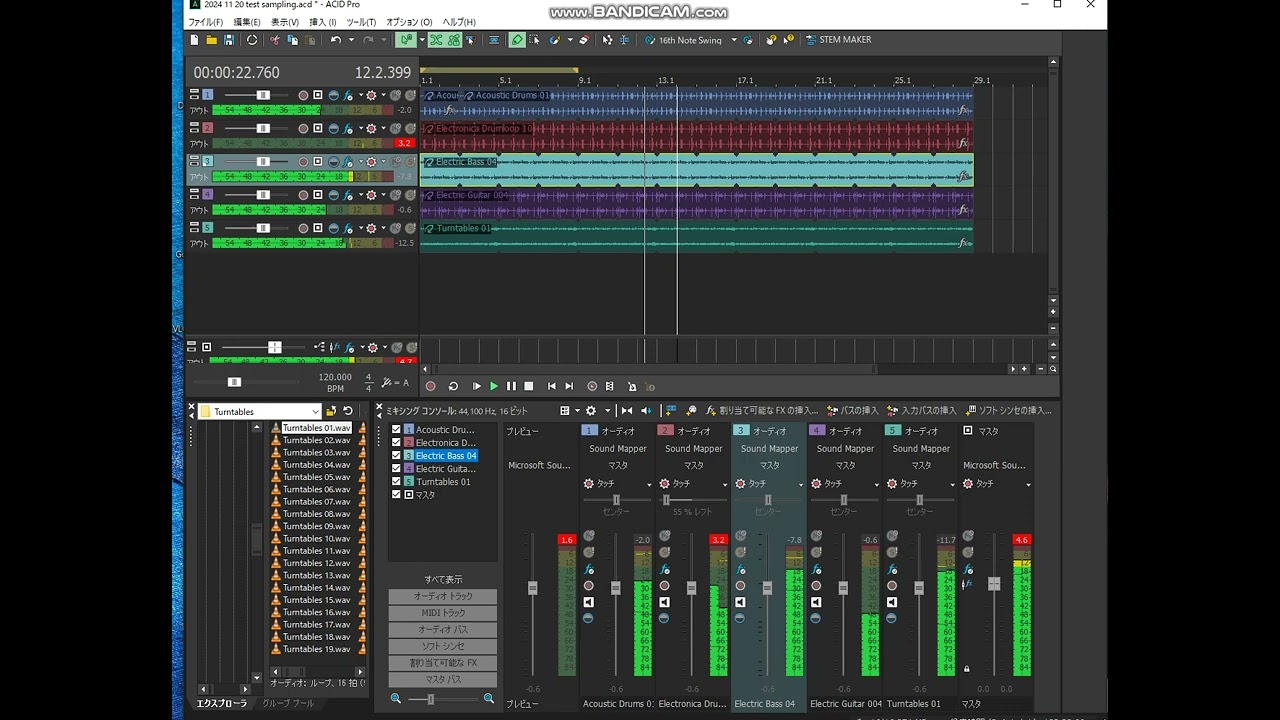Click the zoom-in magnifier below the mixer list

pyautogui.click(x=488, y=698)
